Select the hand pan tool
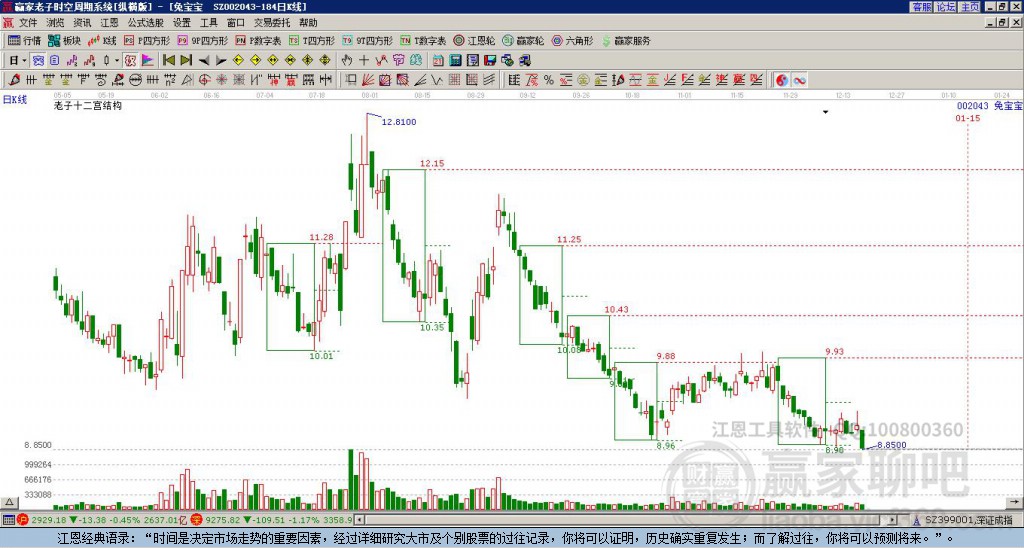1024x548 pixels. click(346, 61)
